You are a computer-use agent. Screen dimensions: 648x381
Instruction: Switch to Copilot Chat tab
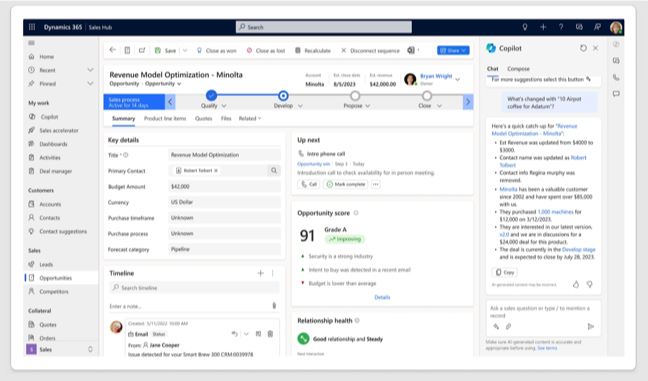click(x=492, y=69)
